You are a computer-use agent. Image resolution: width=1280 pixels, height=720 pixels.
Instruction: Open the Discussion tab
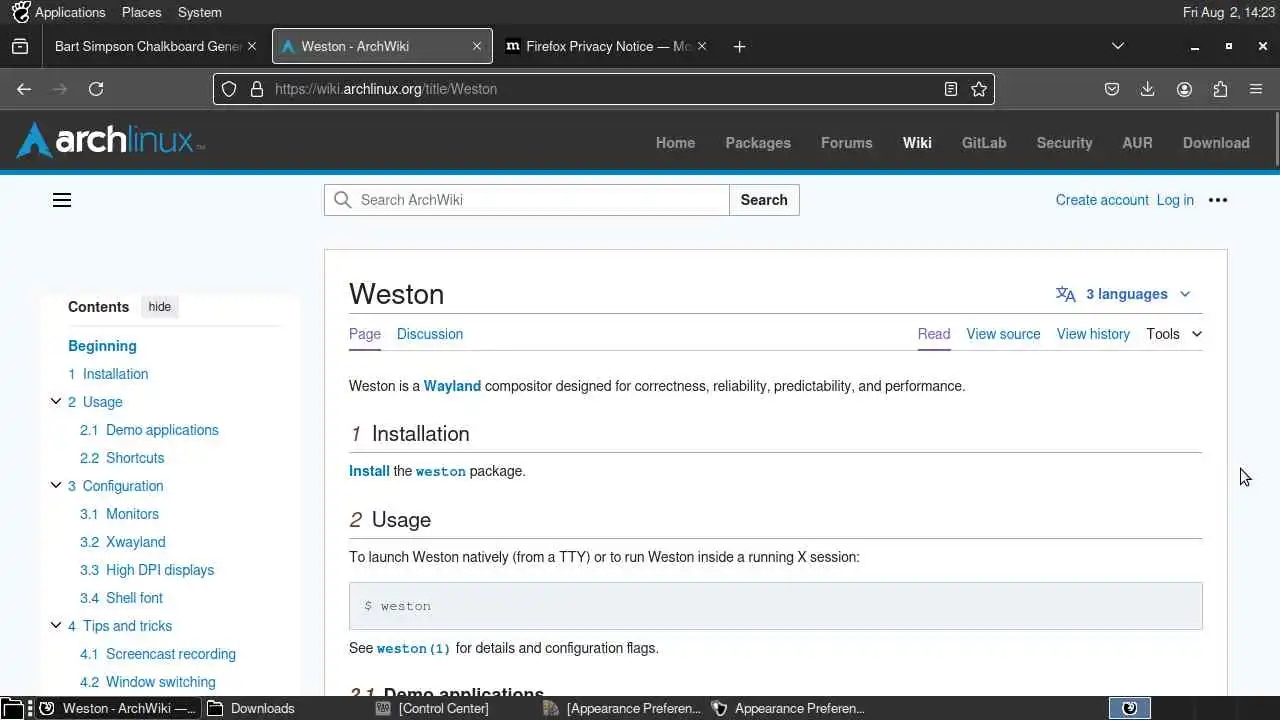[x=430, y=334]
